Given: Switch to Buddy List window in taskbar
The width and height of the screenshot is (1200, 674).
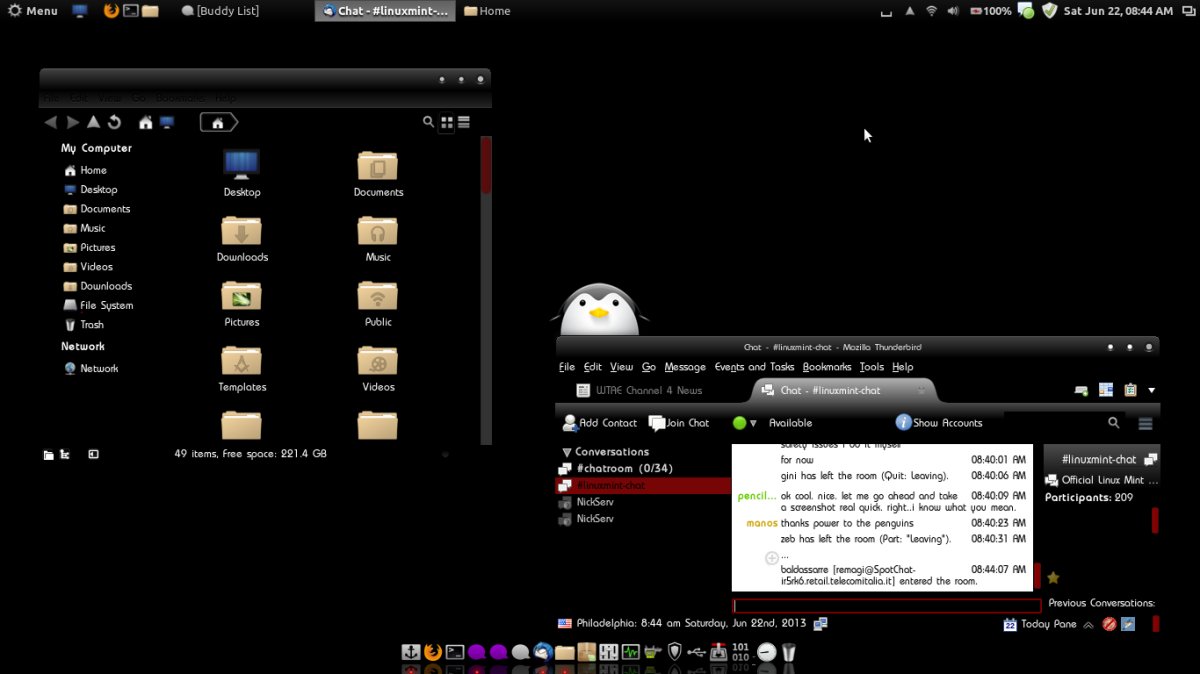Looking at the screenshot, I should 221,11.
